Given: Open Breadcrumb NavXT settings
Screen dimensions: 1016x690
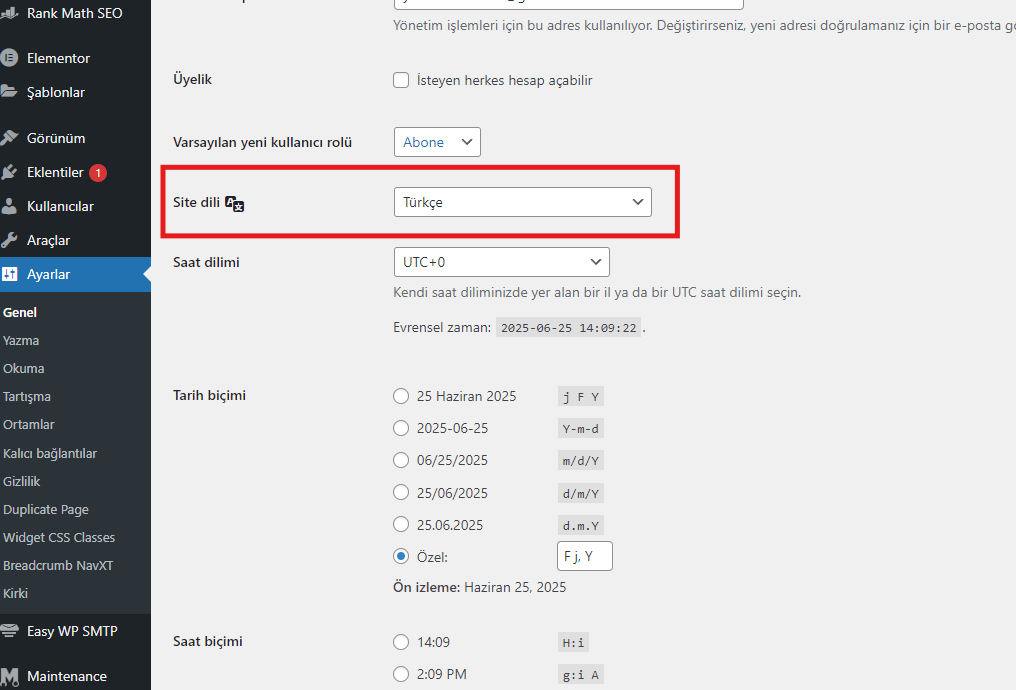Looking at the screenshot, I should pos(58,565).
